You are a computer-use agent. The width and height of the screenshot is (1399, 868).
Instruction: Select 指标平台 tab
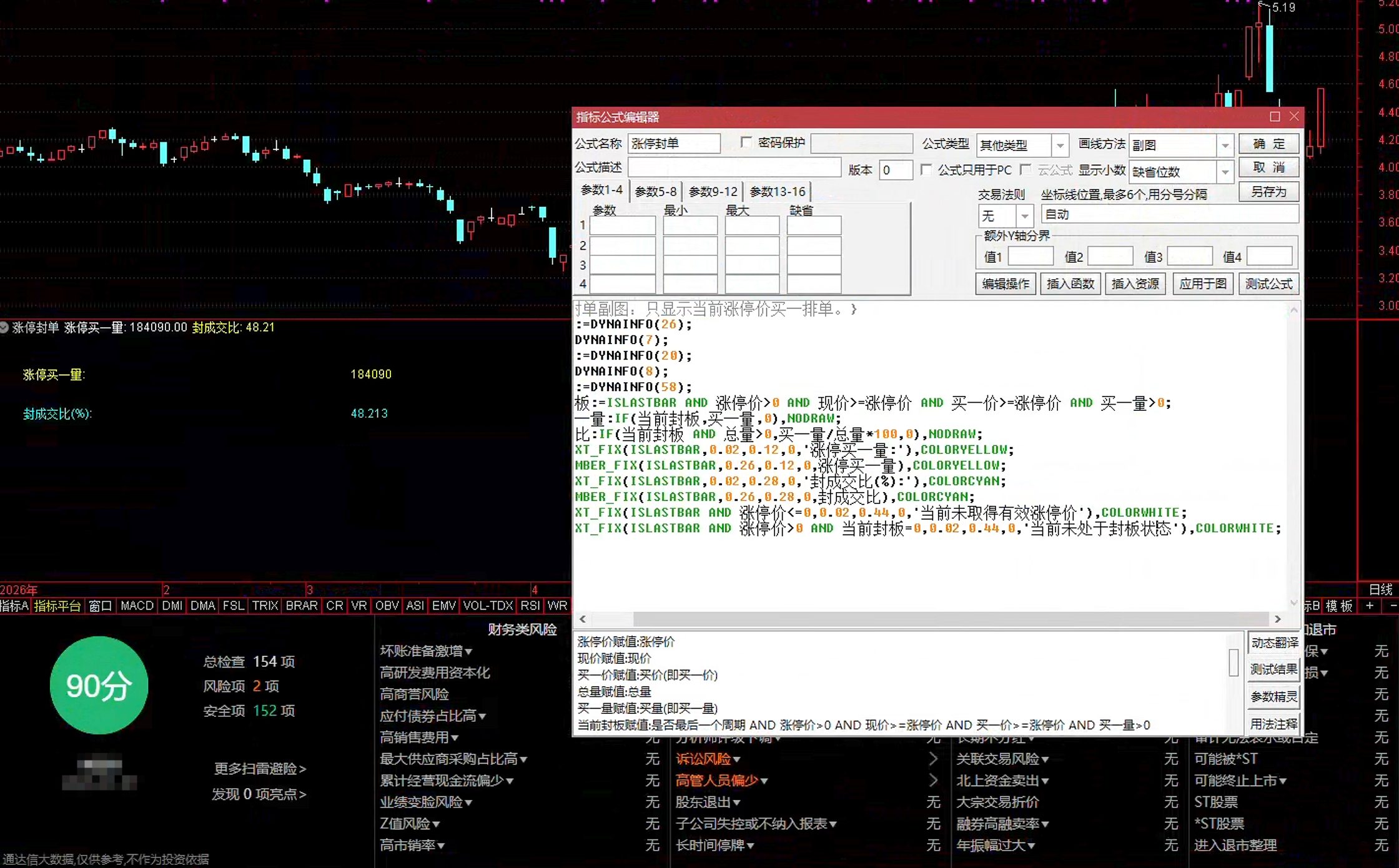(x=57, y=606)
